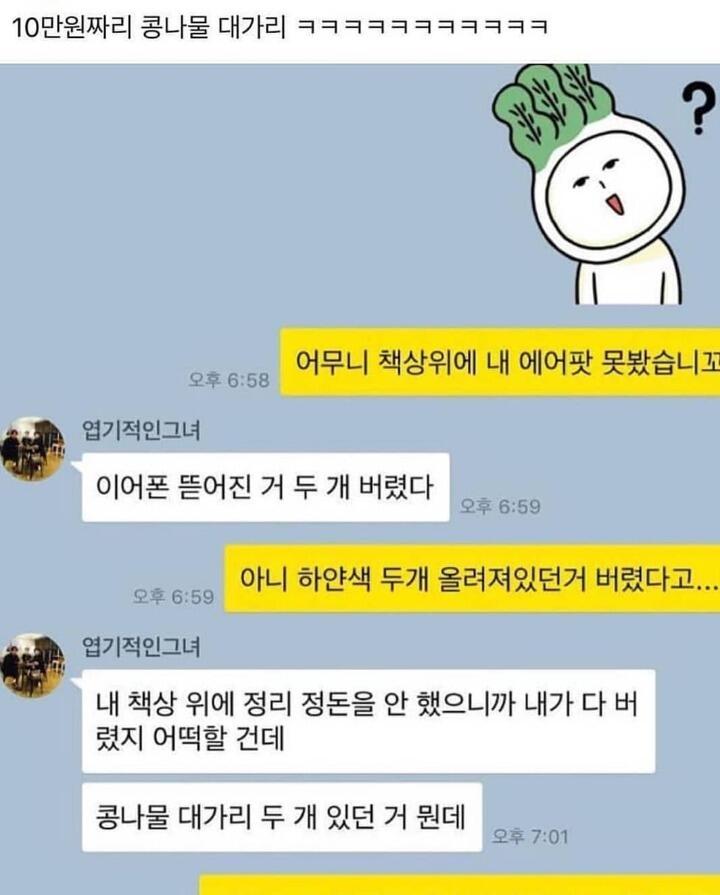This screenshot has height=895, width=720.
Task: Tap the 오후 7:01 timestamp
Action: point(530,837)
